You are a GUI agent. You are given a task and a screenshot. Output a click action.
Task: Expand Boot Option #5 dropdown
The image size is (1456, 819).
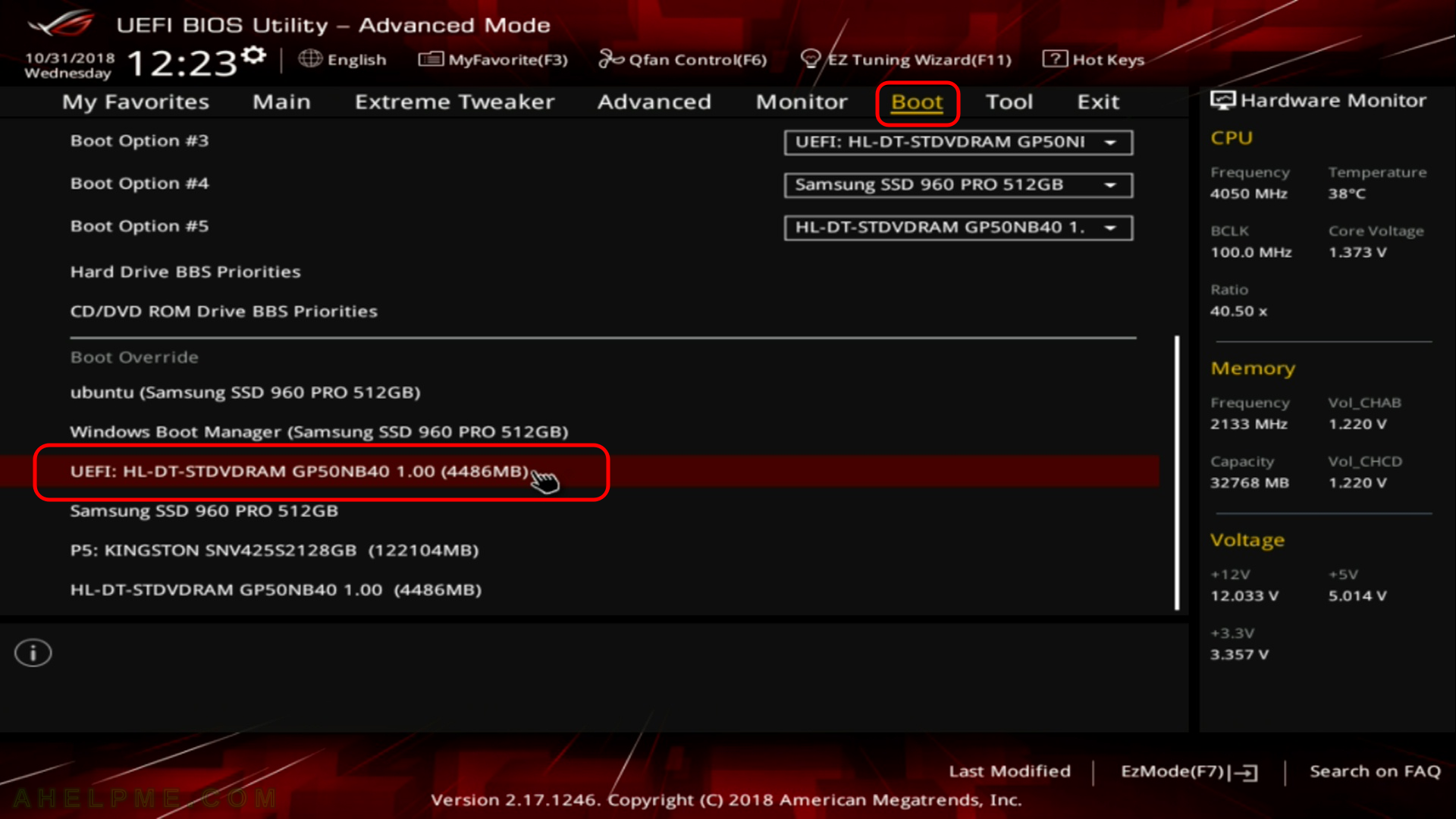tap(1112, 226)
